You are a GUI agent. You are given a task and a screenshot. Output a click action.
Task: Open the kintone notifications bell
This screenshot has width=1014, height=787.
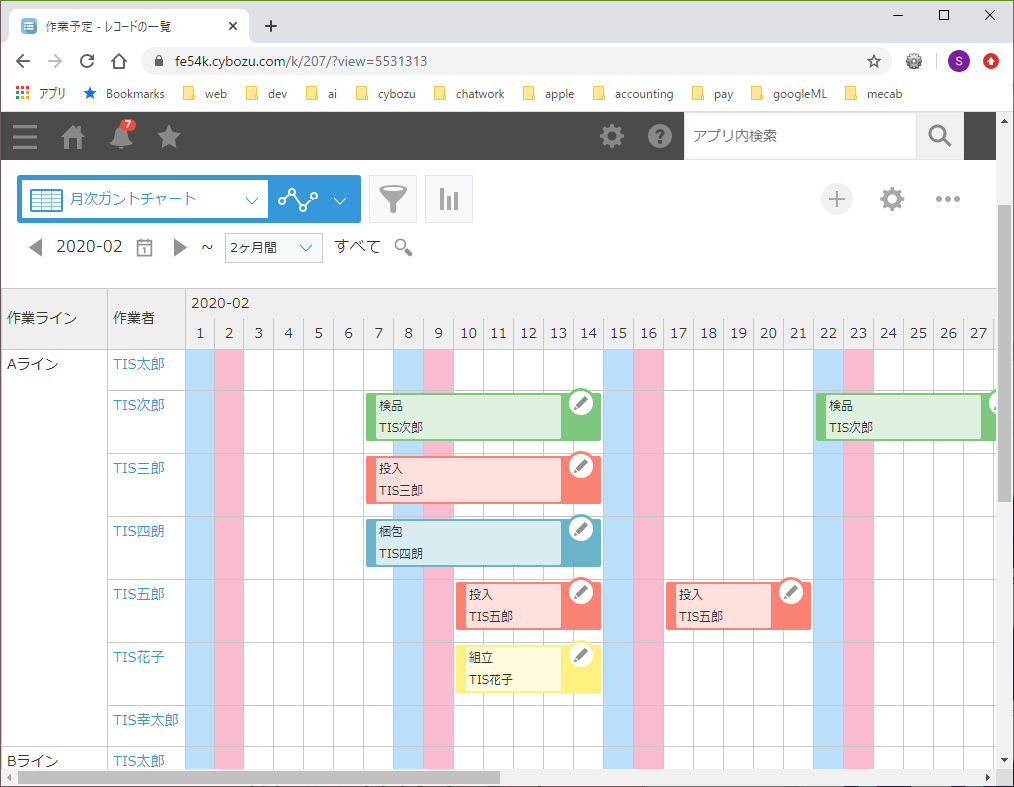[x=121, y=137]
